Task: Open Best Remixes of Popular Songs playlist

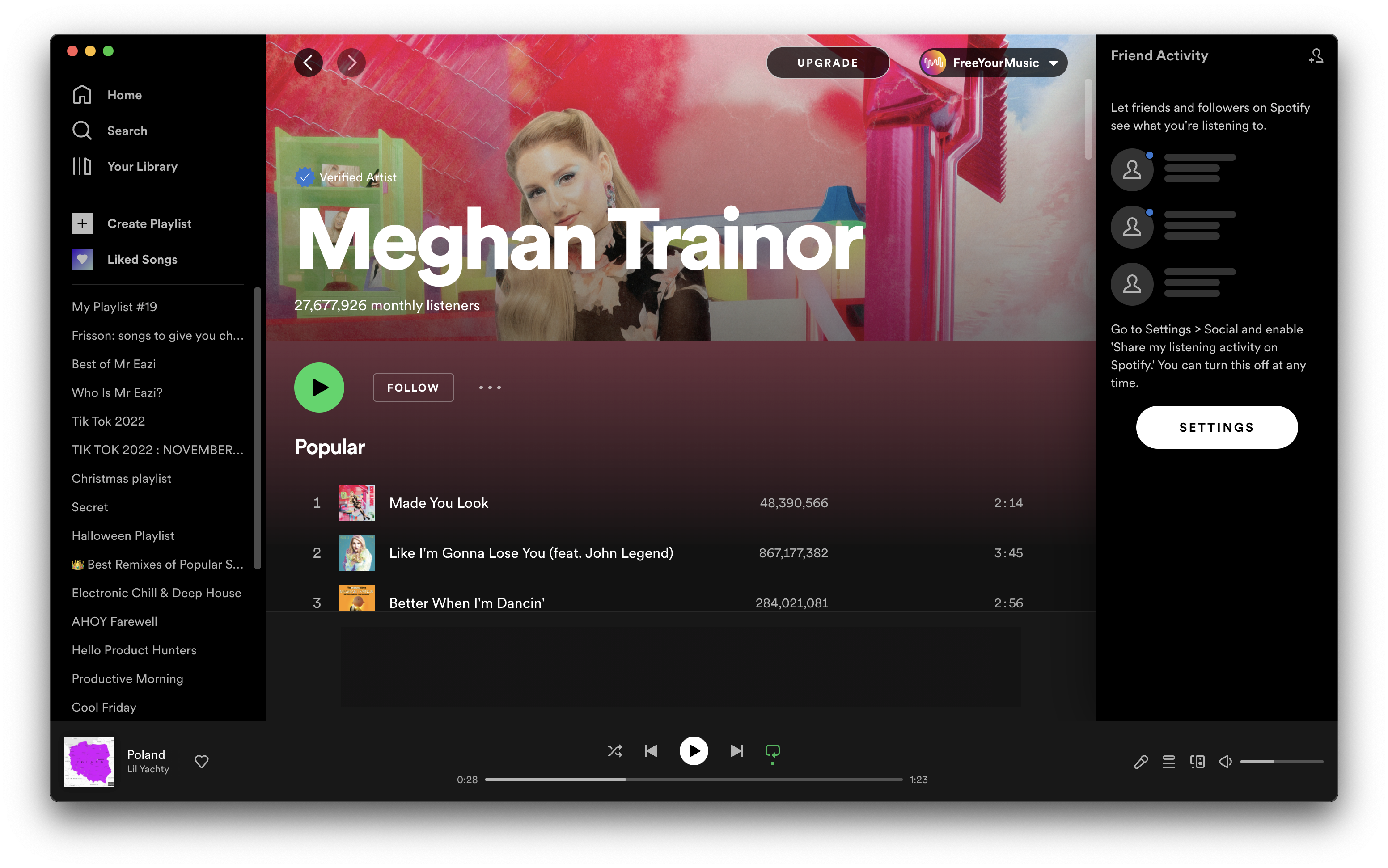Action: click(x=157, y=565)
